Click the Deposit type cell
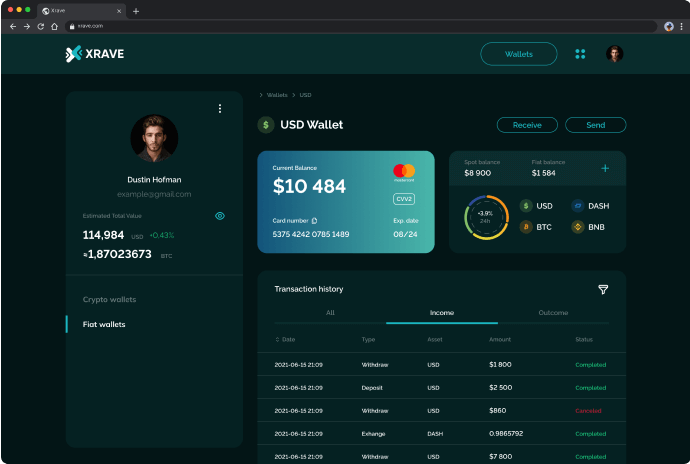 [372, 388]
